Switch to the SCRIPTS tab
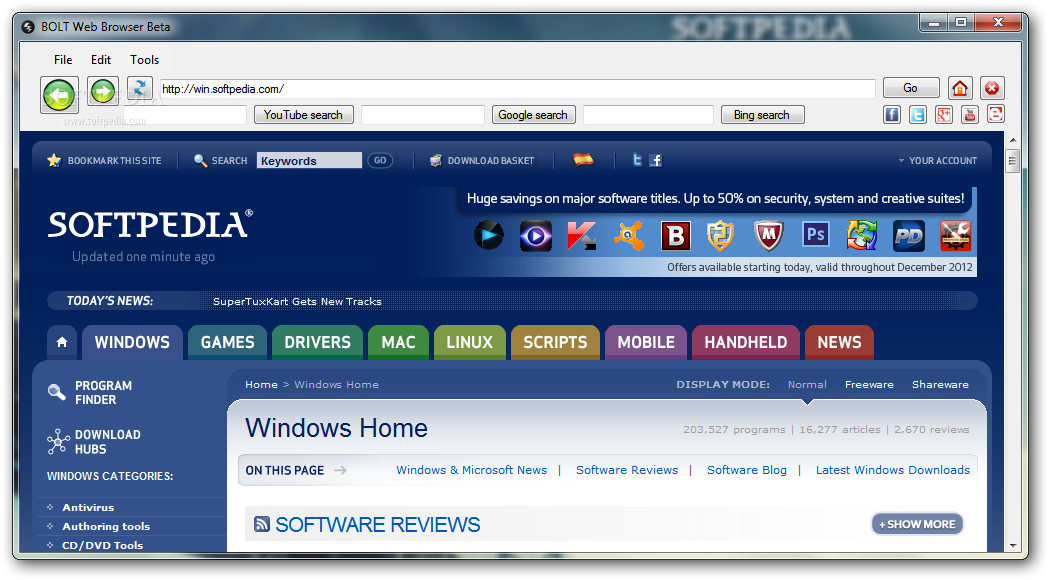This screenshot has height=580, width=1049. tap(555, 343)
